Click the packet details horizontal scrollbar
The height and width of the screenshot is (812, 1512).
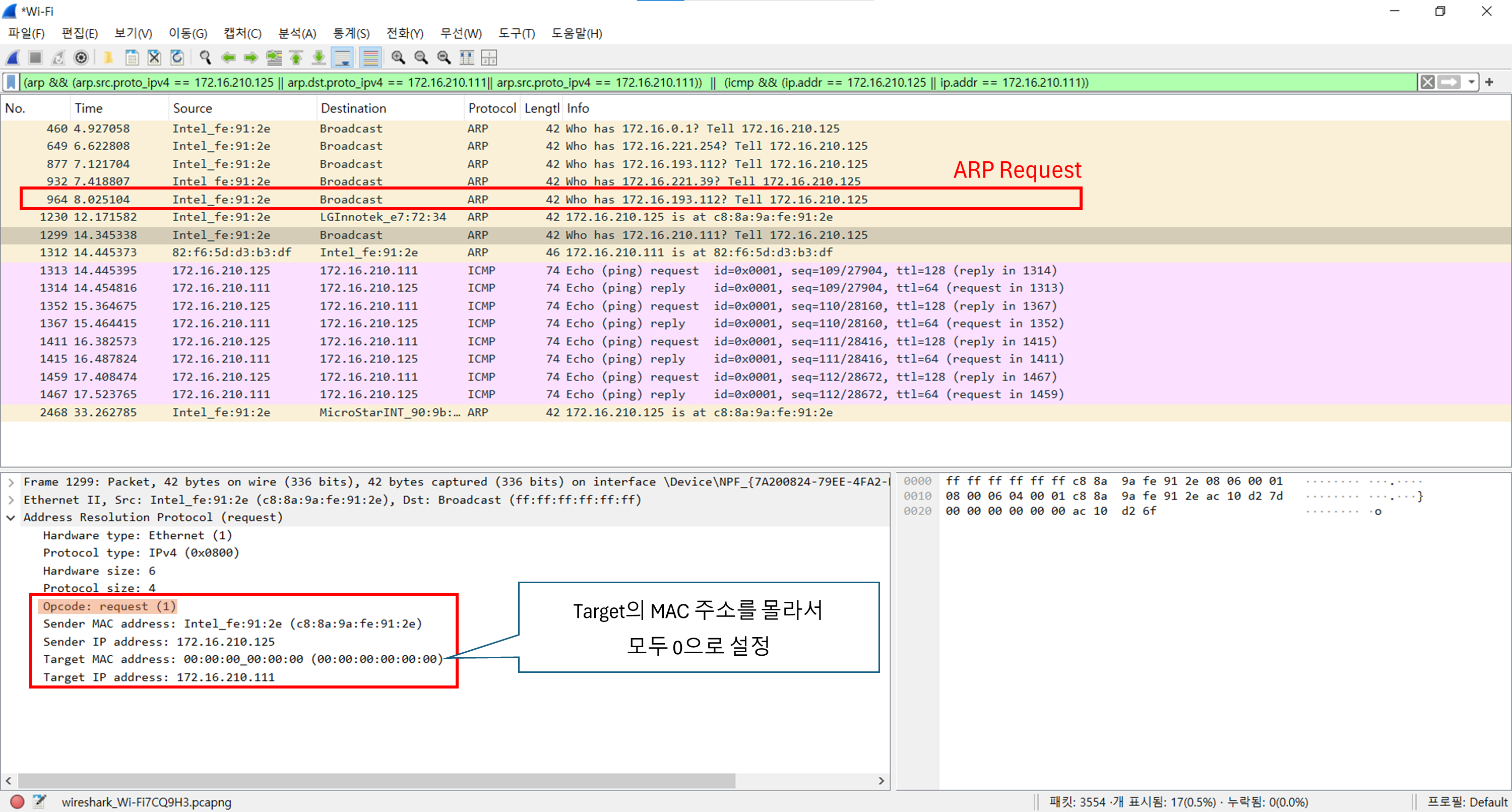pyautogui.click(x=375, y=781)
